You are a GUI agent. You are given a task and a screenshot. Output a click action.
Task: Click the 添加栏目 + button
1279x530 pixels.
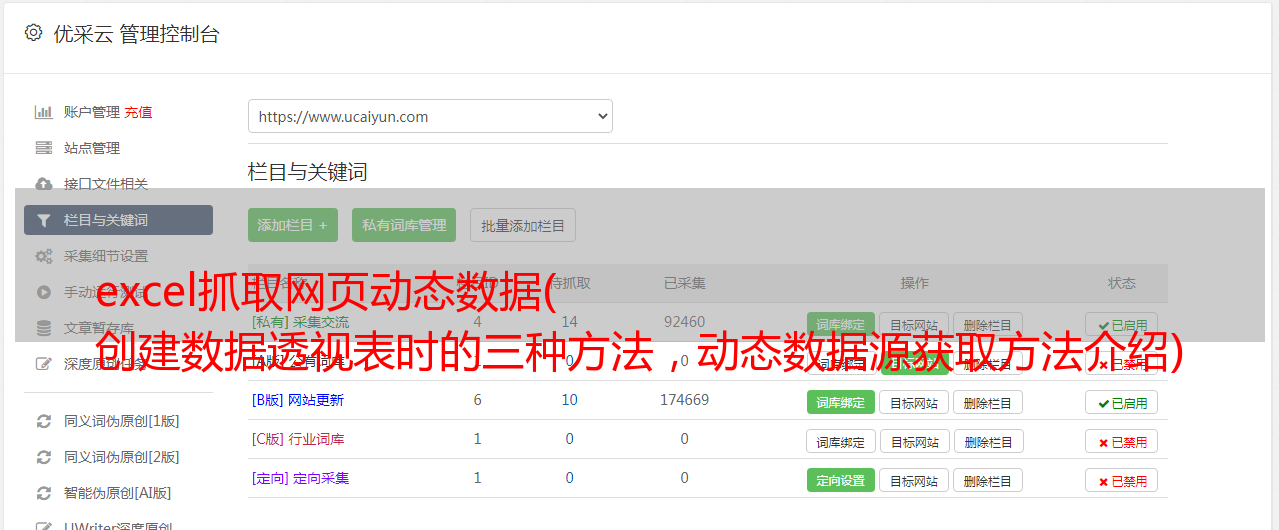292,225
